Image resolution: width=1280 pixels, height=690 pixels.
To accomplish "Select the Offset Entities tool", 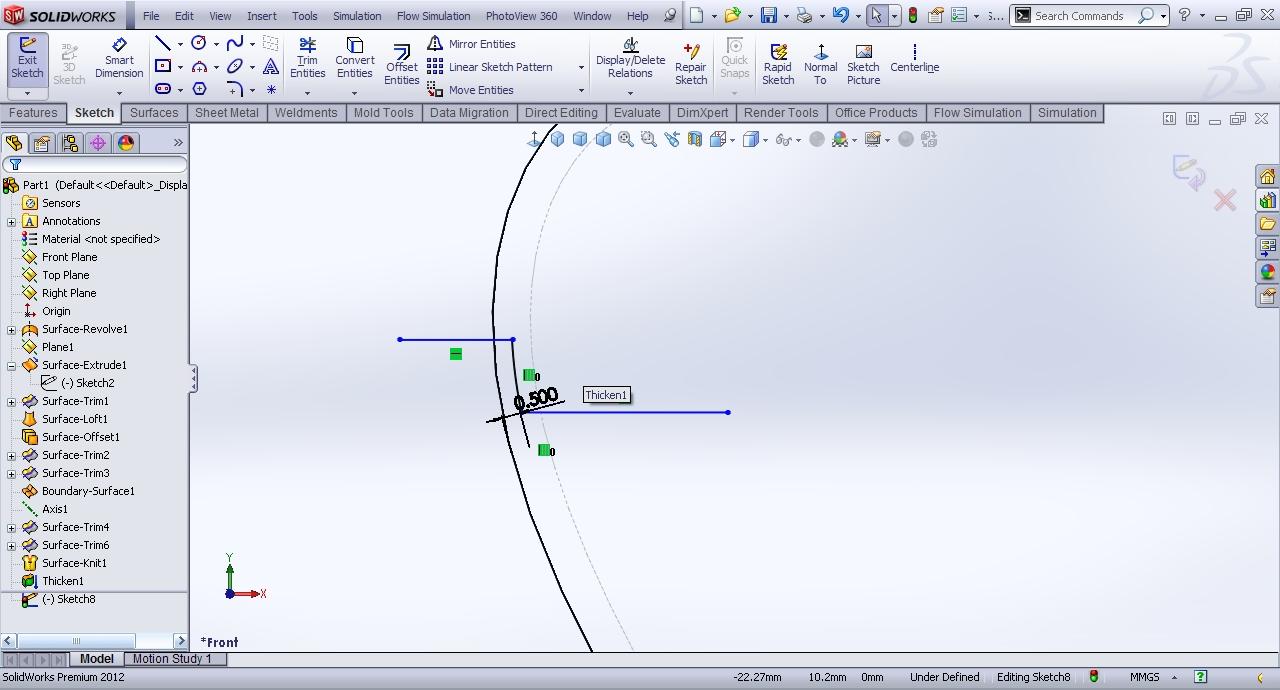I will [401, 64].
